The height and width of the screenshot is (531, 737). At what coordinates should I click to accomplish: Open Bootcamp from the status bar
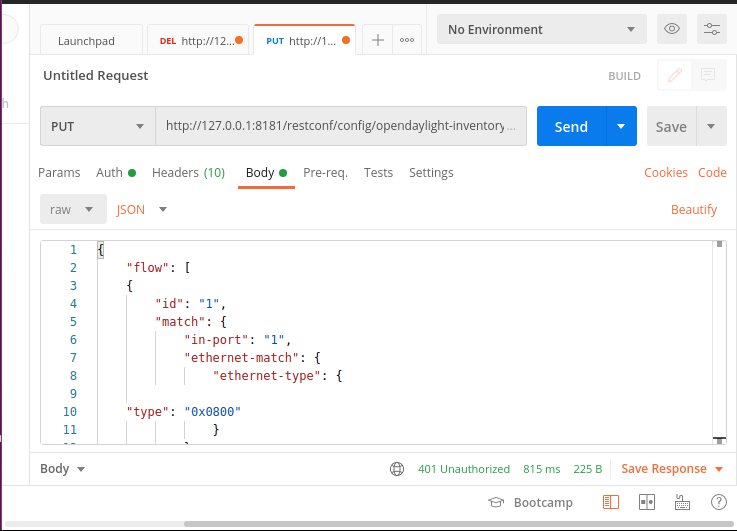530,502
